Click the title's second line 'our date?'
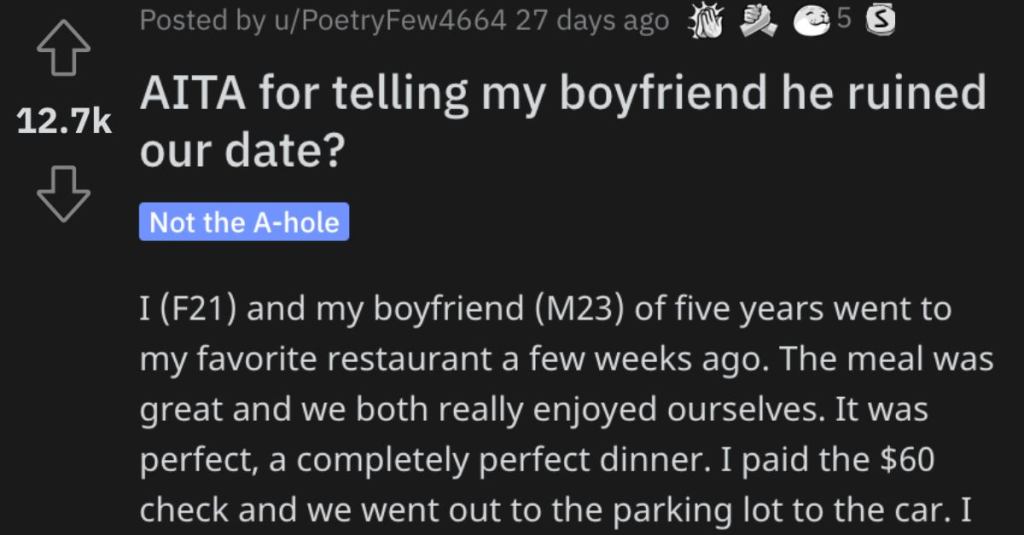Viewport: 1024px width, 535px height. 242,151
